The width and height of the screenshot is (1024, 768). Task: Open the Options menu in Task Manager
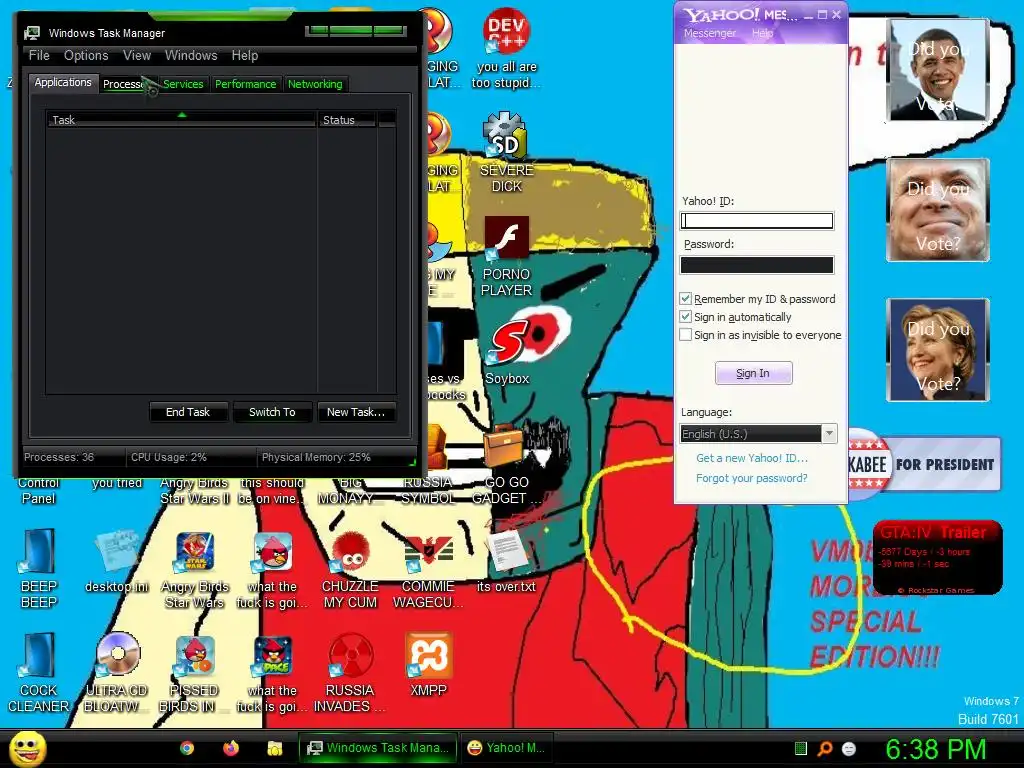click(x=86, y=56)
